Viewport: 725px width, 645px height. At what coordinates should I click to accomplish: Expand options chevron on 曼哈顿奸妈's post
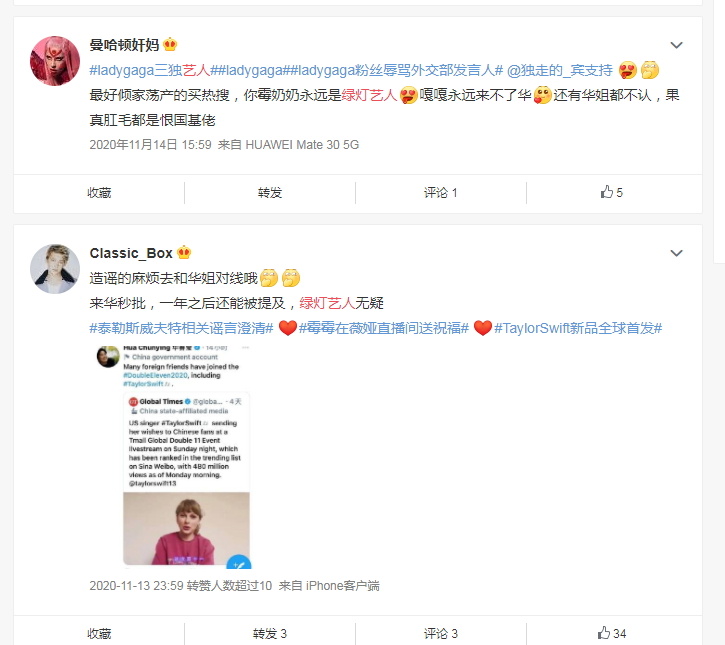click(676, 45)
